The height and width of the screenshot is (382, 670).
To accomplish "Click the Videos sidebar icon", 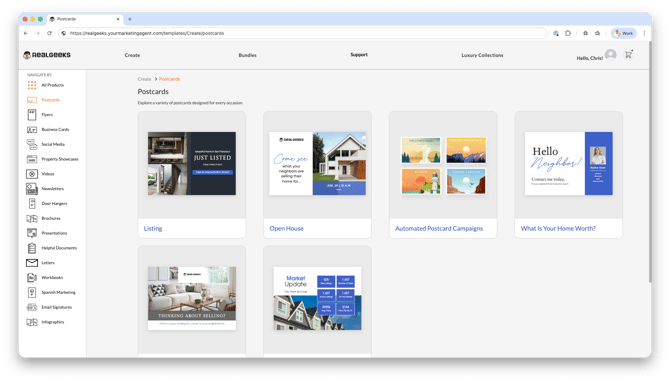I will (x=32, y=174).
